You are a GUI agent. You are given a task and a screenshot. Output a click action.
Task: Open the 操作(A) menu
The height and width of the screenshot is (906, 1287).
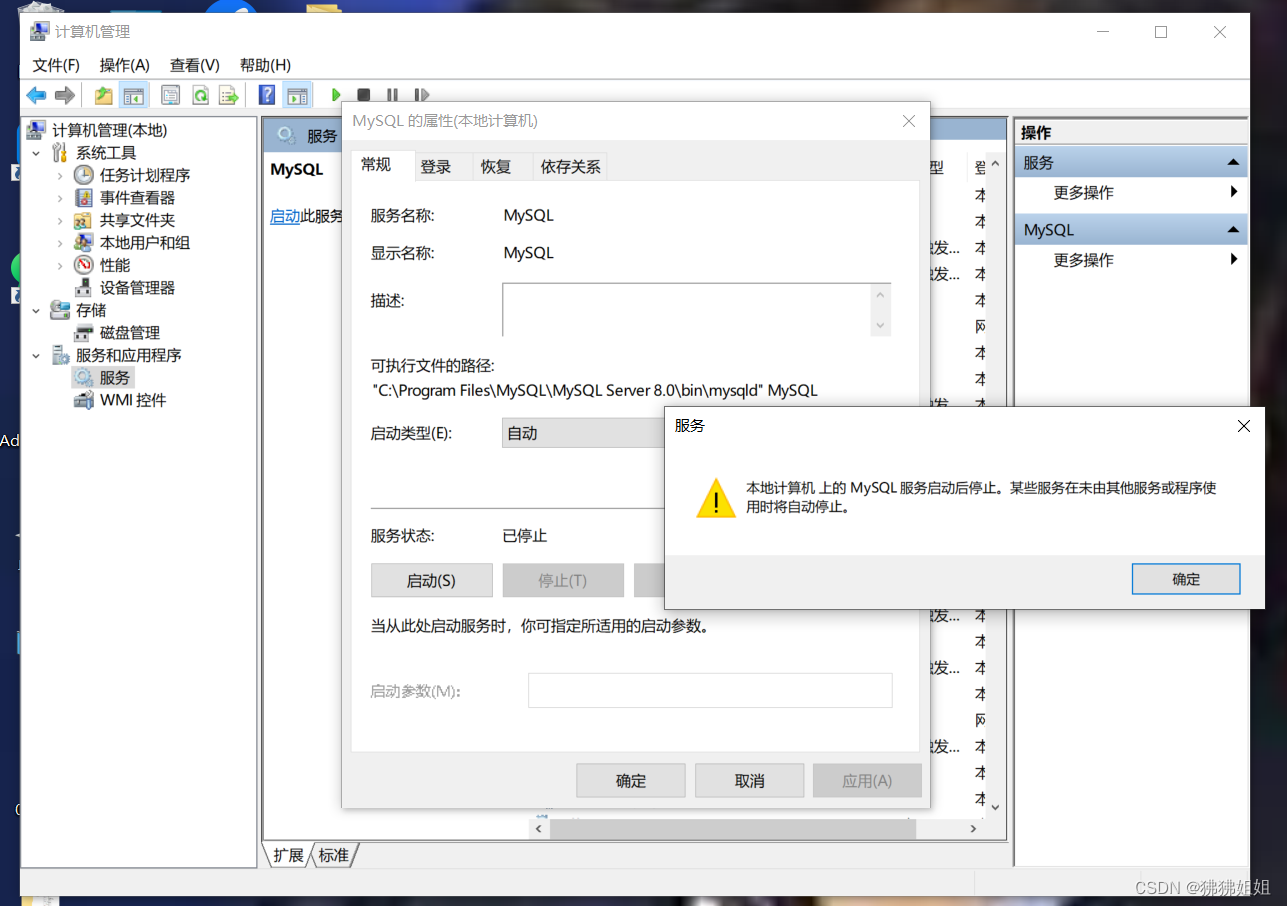[x=124, y=65]
